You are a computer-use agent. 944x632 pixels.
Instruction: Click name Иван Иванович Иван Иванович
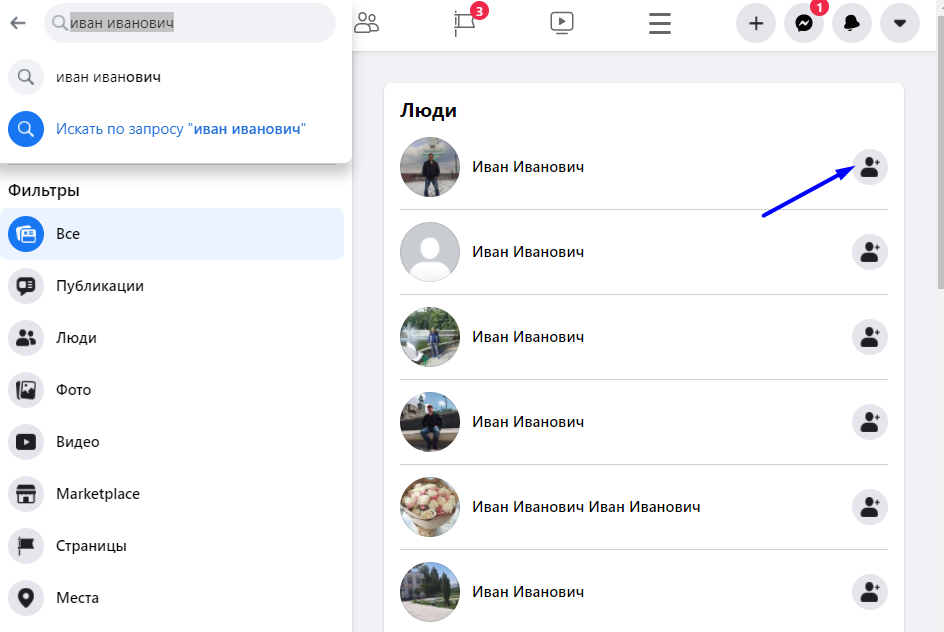[x=586, y=507]
